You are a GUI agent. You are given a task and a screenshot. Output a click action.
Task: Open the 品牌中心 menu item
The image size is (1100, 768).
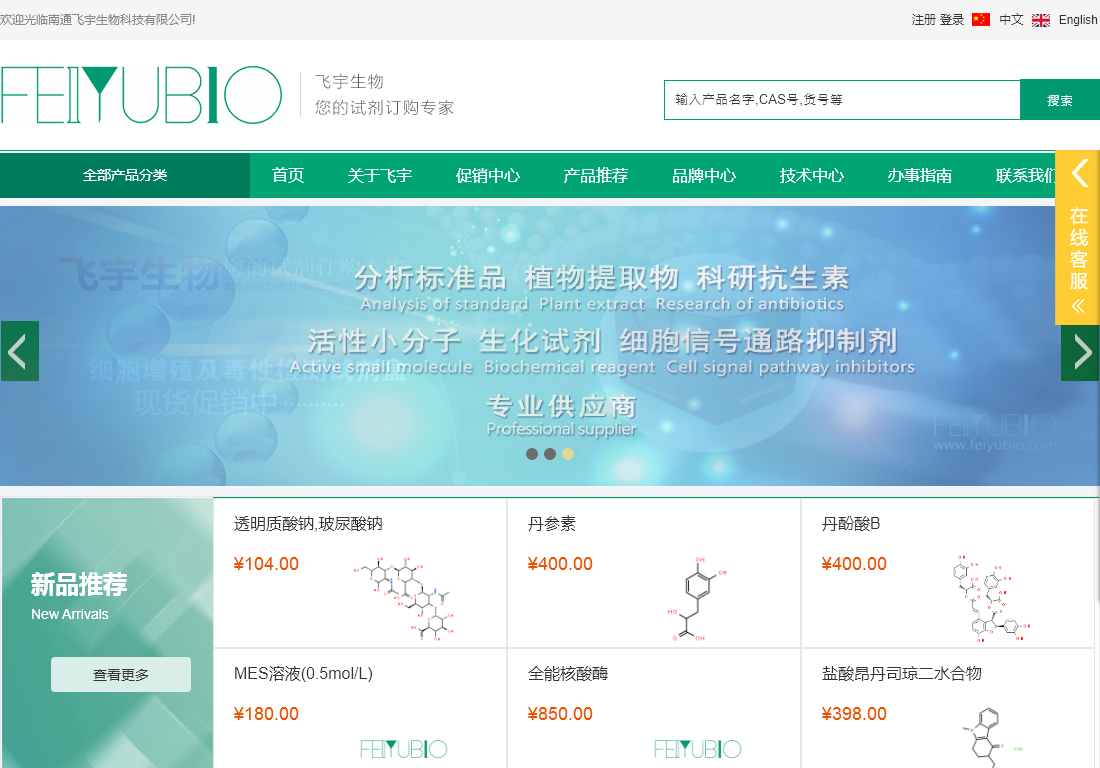704,175
